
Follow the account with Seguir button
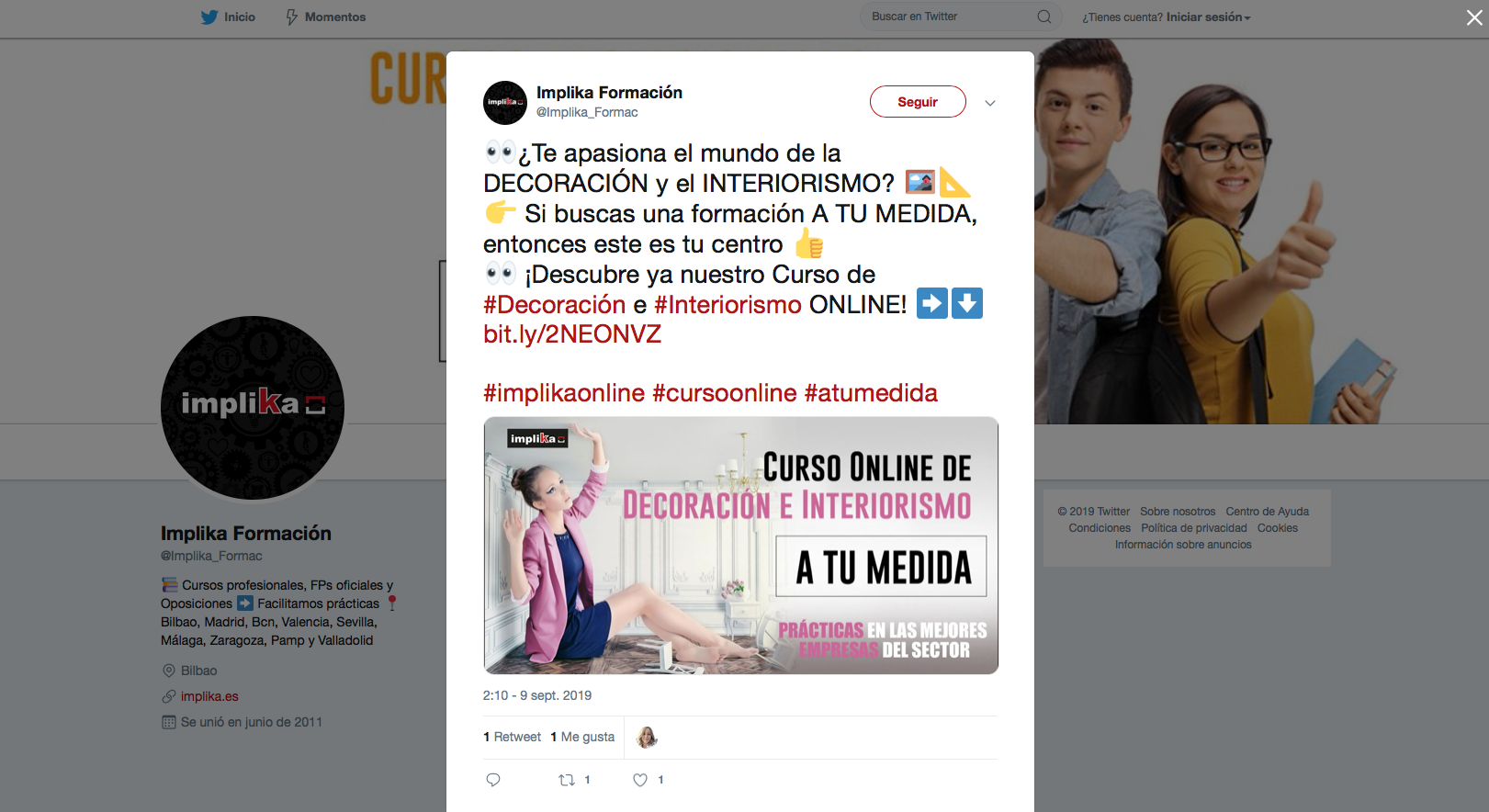pos(918,102)
